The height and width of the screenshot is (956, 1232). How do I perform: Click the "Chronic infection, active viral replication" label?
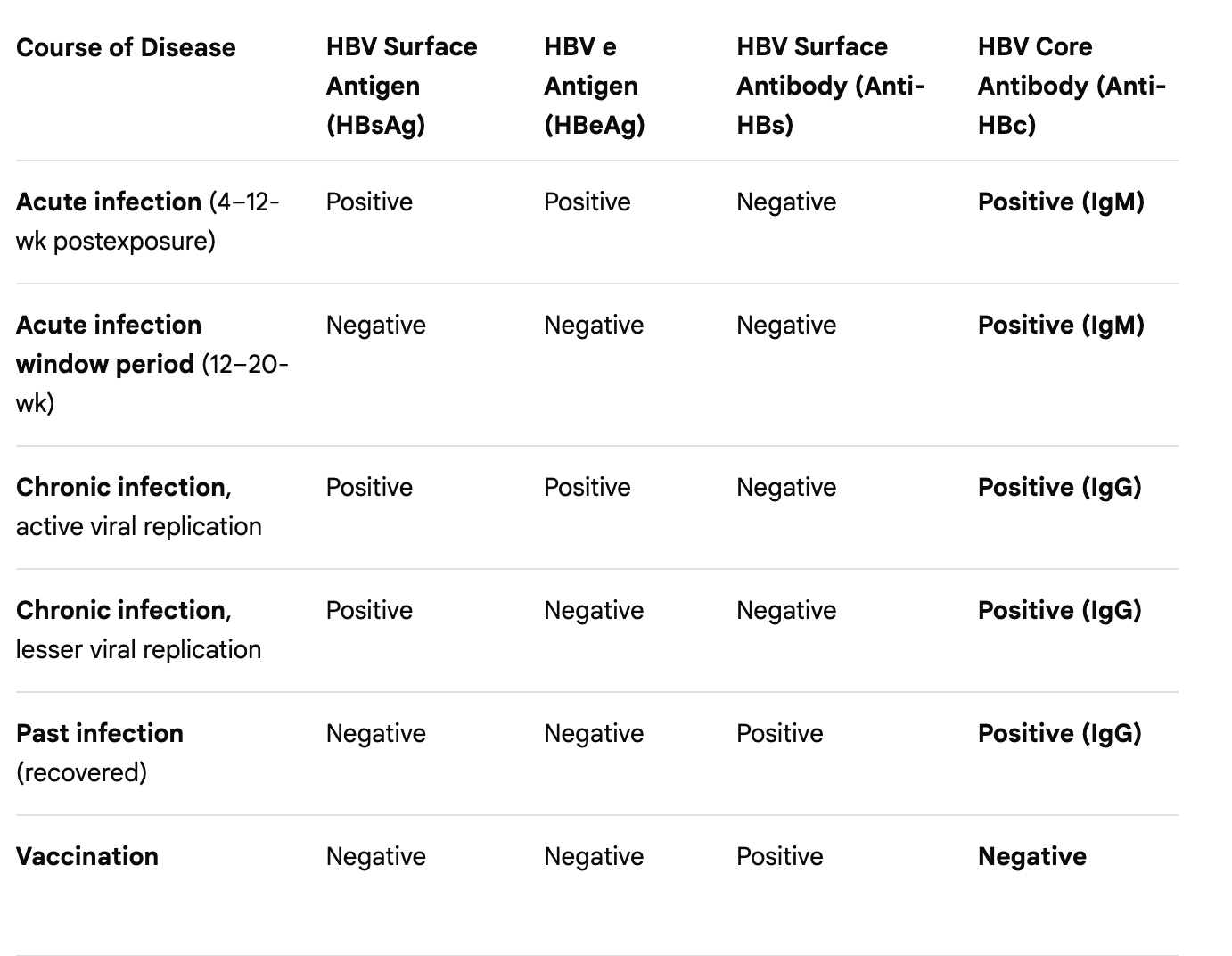(x=138, y=507)
